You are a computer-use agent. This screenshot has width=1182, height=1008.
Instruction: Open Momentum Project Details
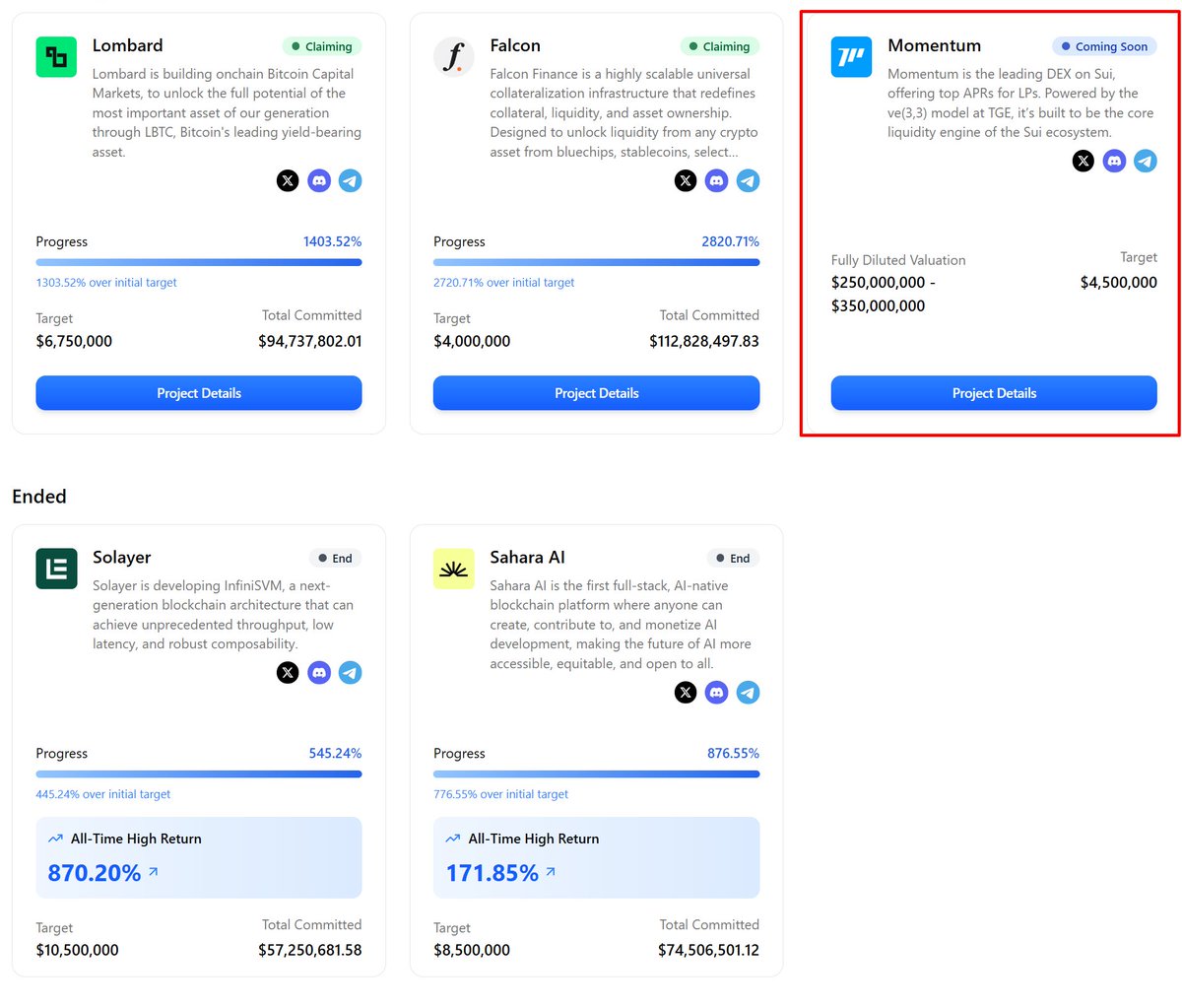(x=994, y=393)
